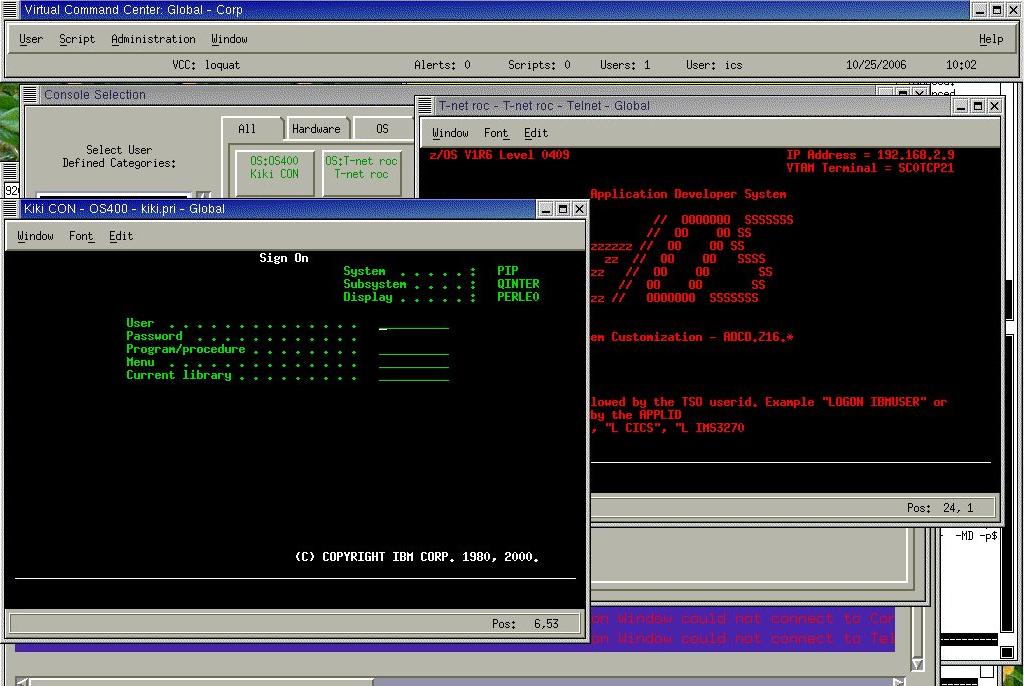Click the Password label on Sign On screen
Viewport: 1024px width, 686px height.
click(x=154, y=336)
